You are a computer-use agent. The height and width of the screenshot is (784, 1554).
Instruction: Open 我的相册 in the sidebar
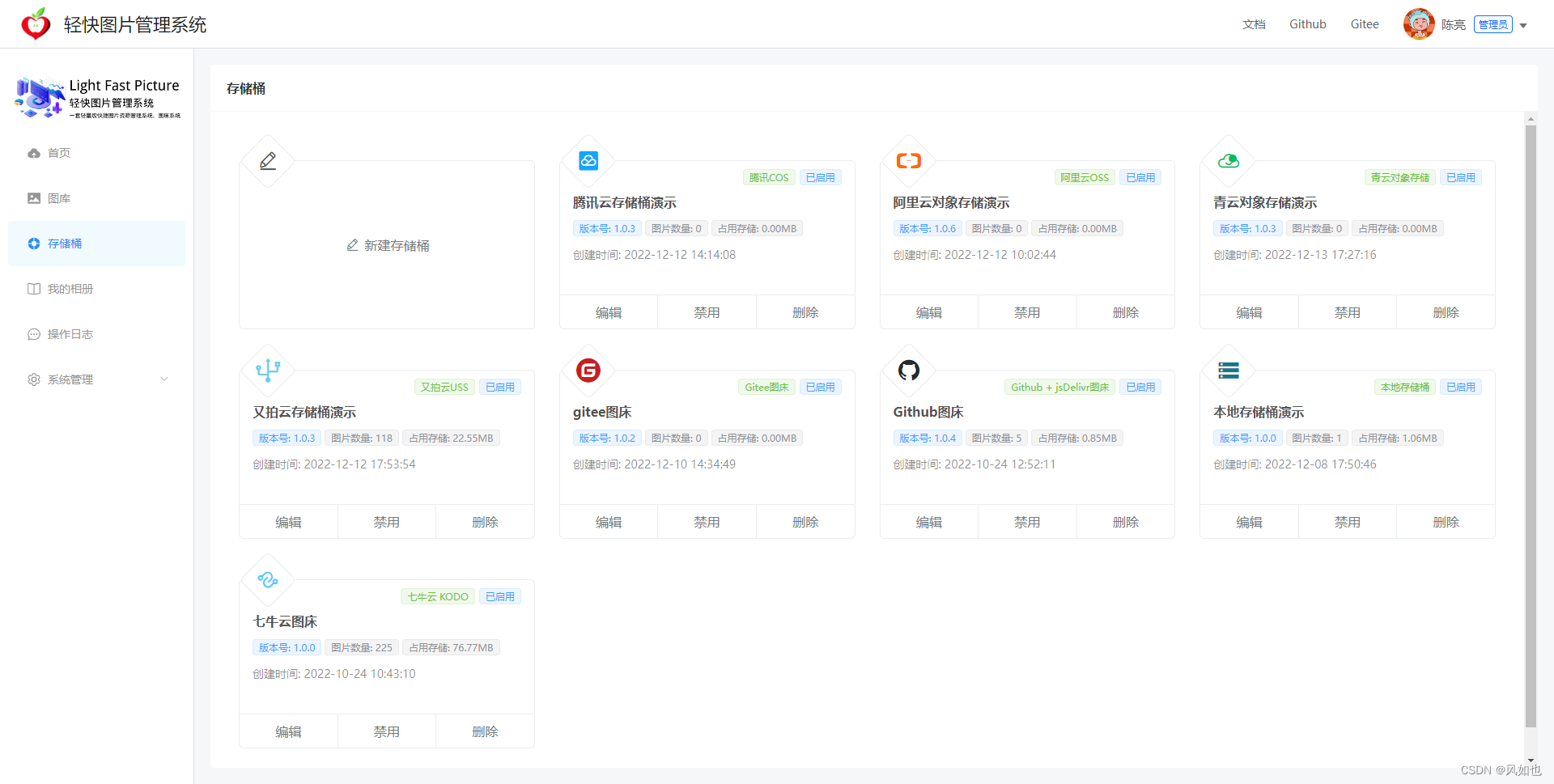point(97,289)
